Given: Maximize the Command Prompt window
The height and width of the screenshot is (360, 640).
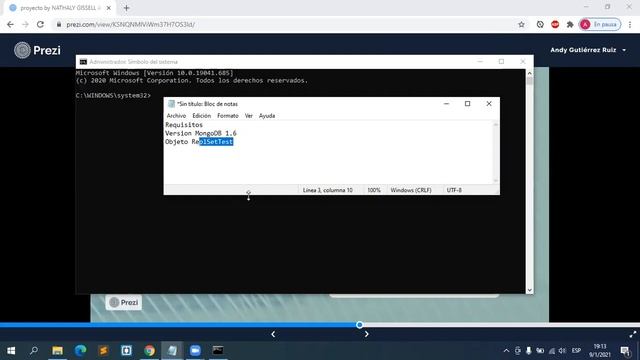Looking at the screenshot, I should (x=501, y=62).
